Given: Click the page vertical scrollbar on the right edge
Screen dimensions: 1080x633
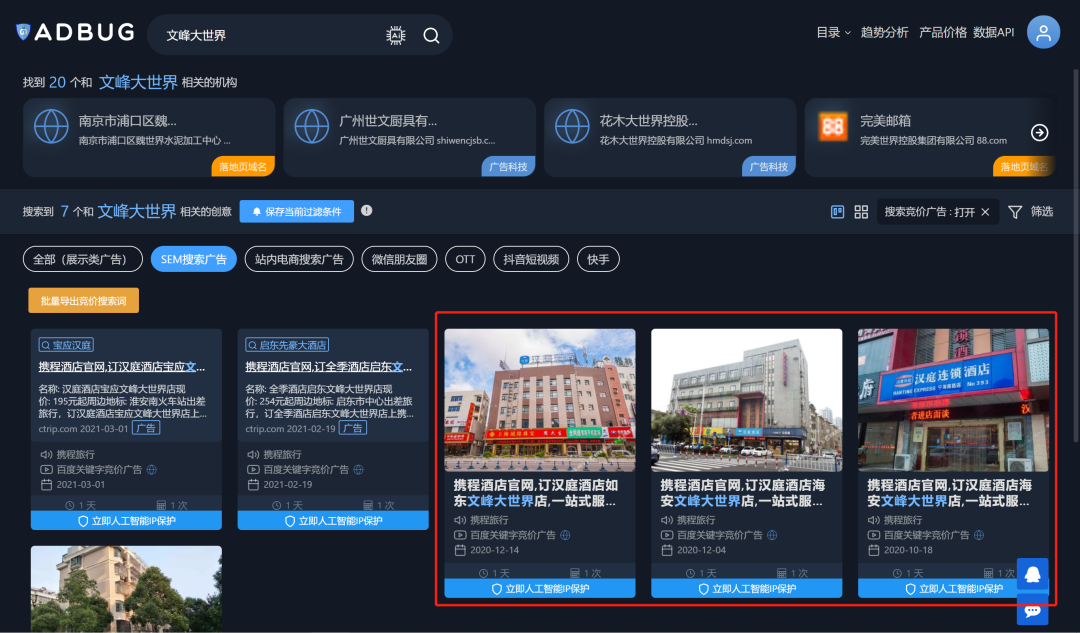Looking at the screenshot, I should (x=1076, y=255).
